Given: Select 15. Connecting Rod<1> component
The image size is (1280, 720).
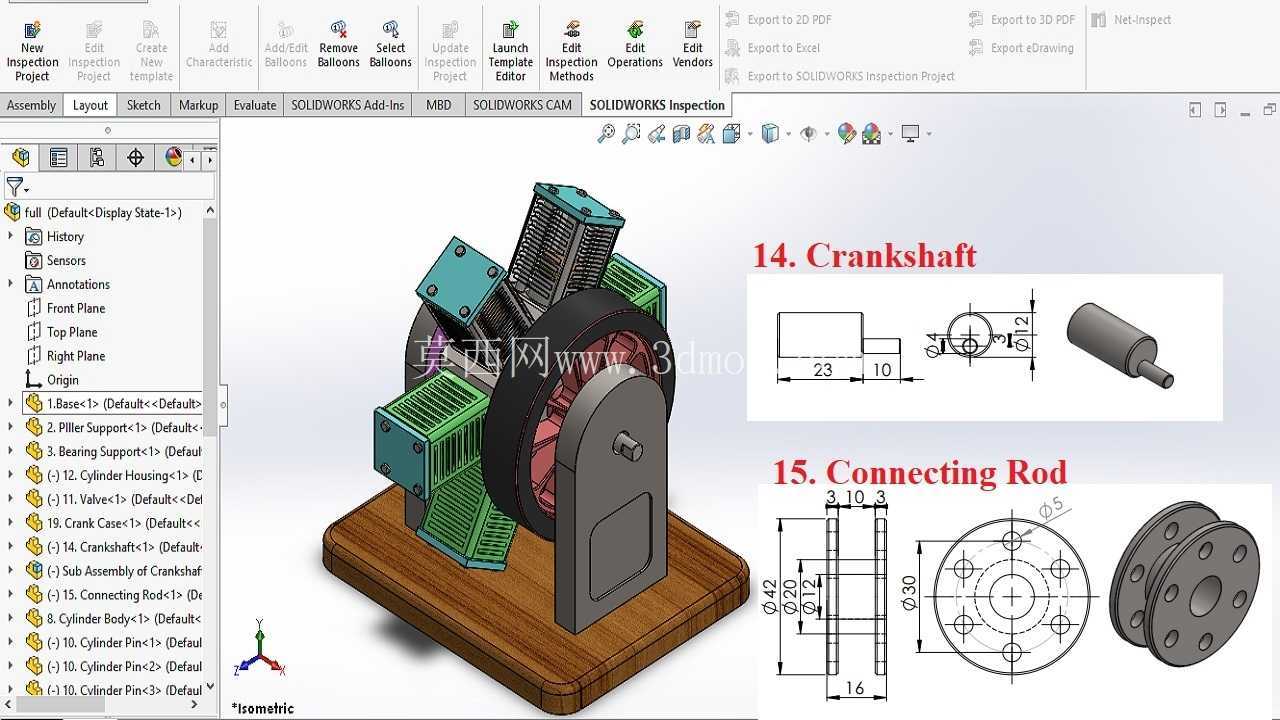Looking at the screenshot, I should (114, 595).
